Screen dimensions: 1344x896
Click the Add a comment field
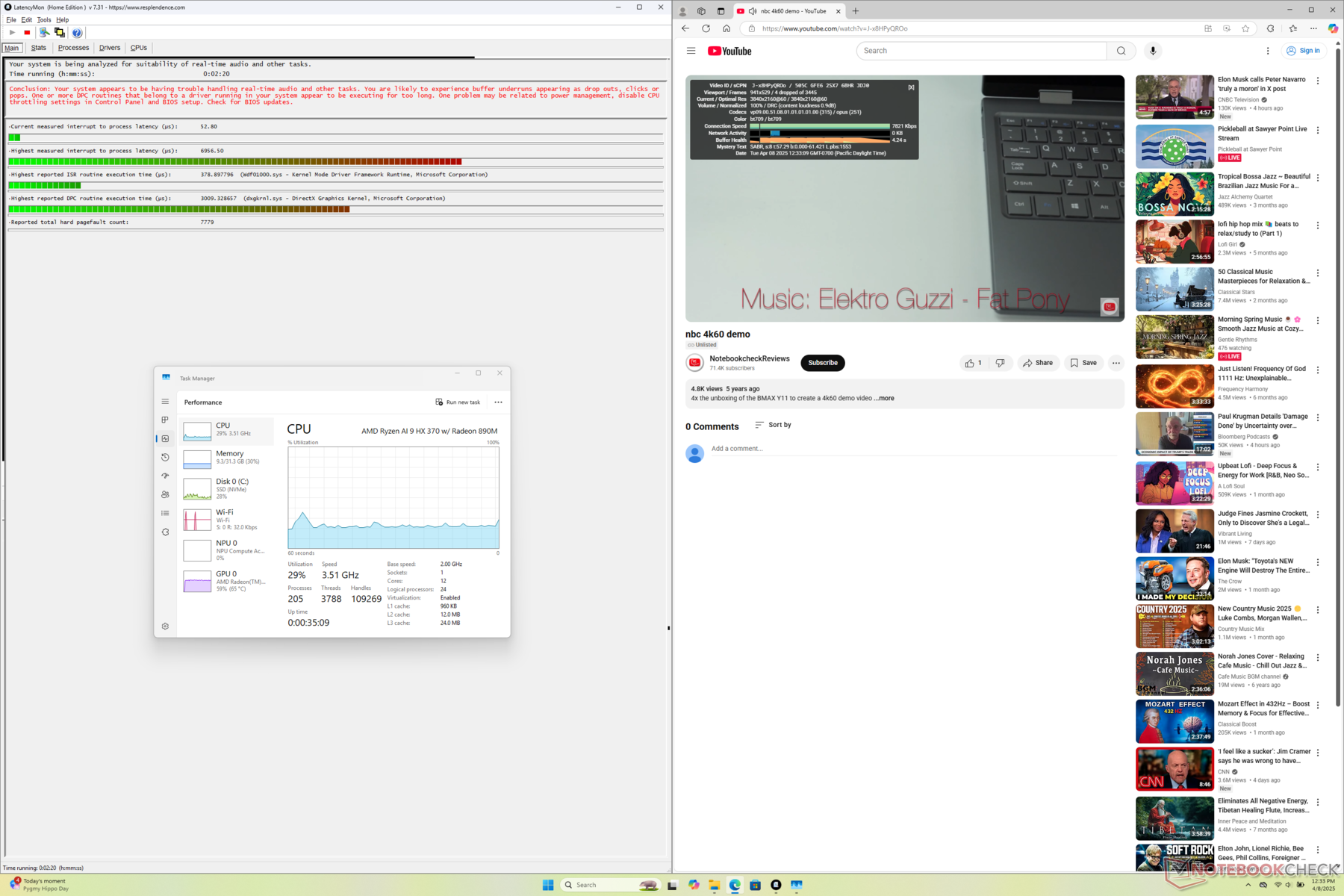[x=913, y=449]
